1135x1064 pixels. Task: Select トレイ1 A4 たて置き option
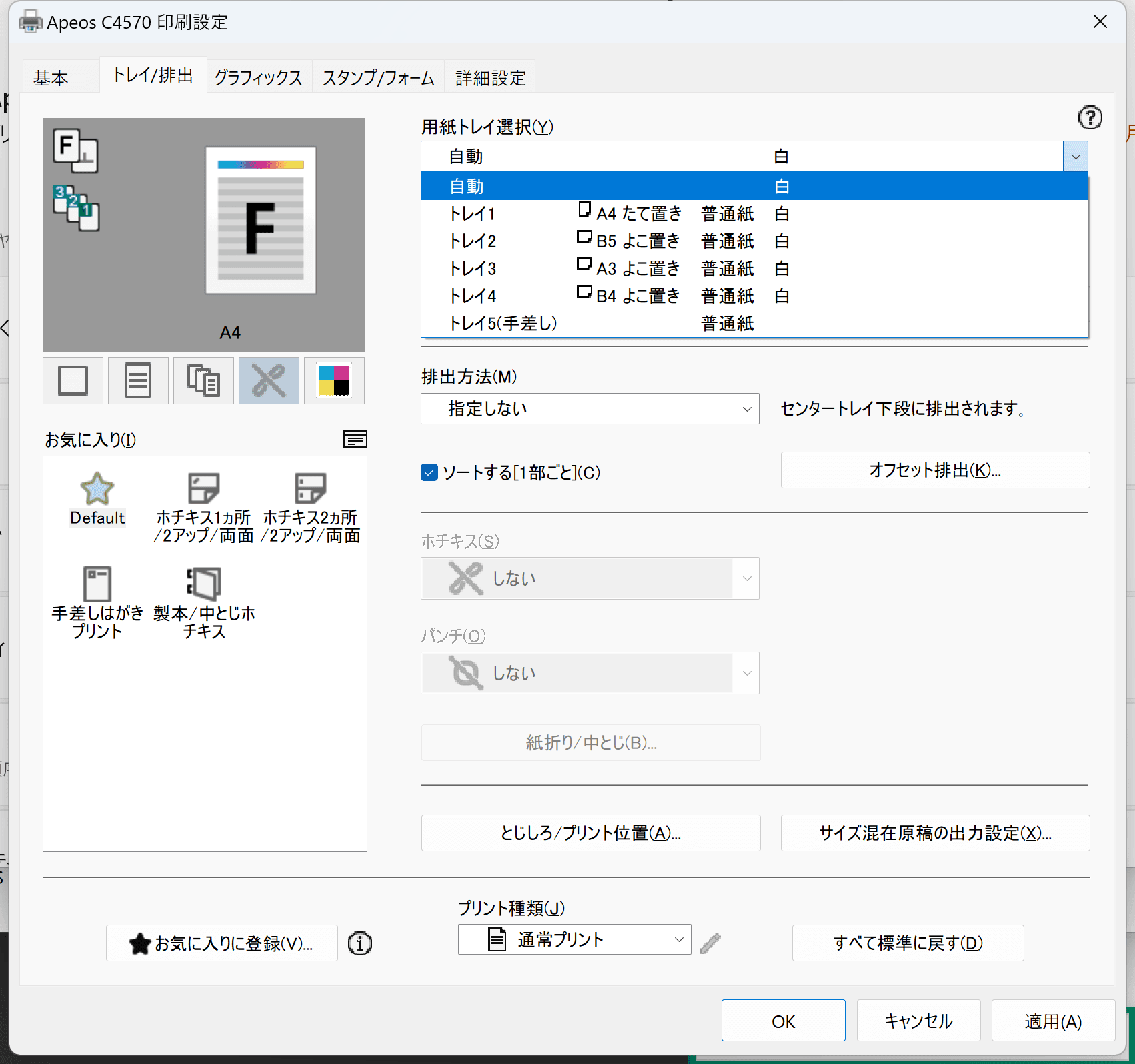(754, 213)
